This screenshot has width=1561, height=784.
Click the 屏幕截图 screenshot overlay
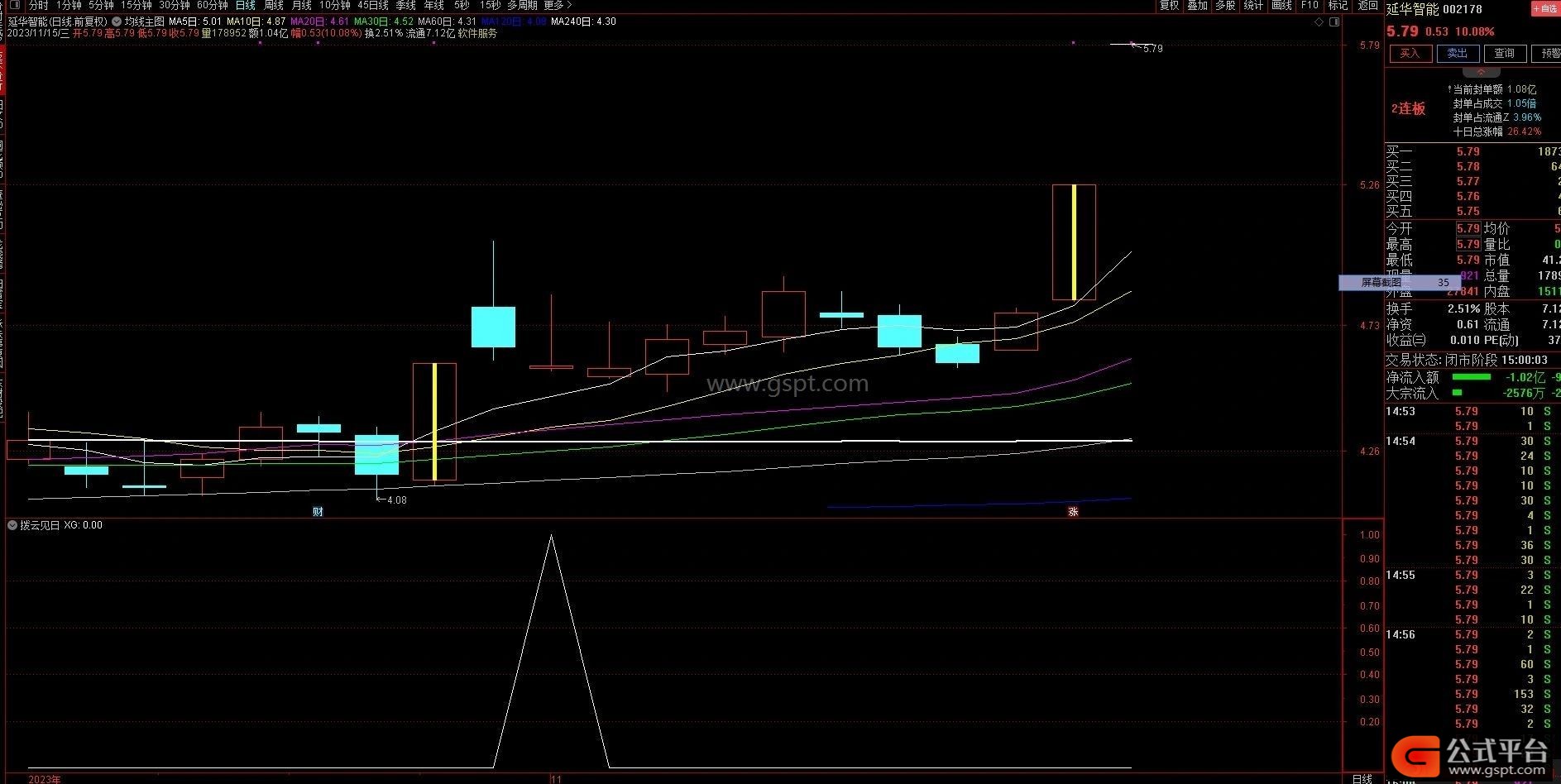point(1400,283)
